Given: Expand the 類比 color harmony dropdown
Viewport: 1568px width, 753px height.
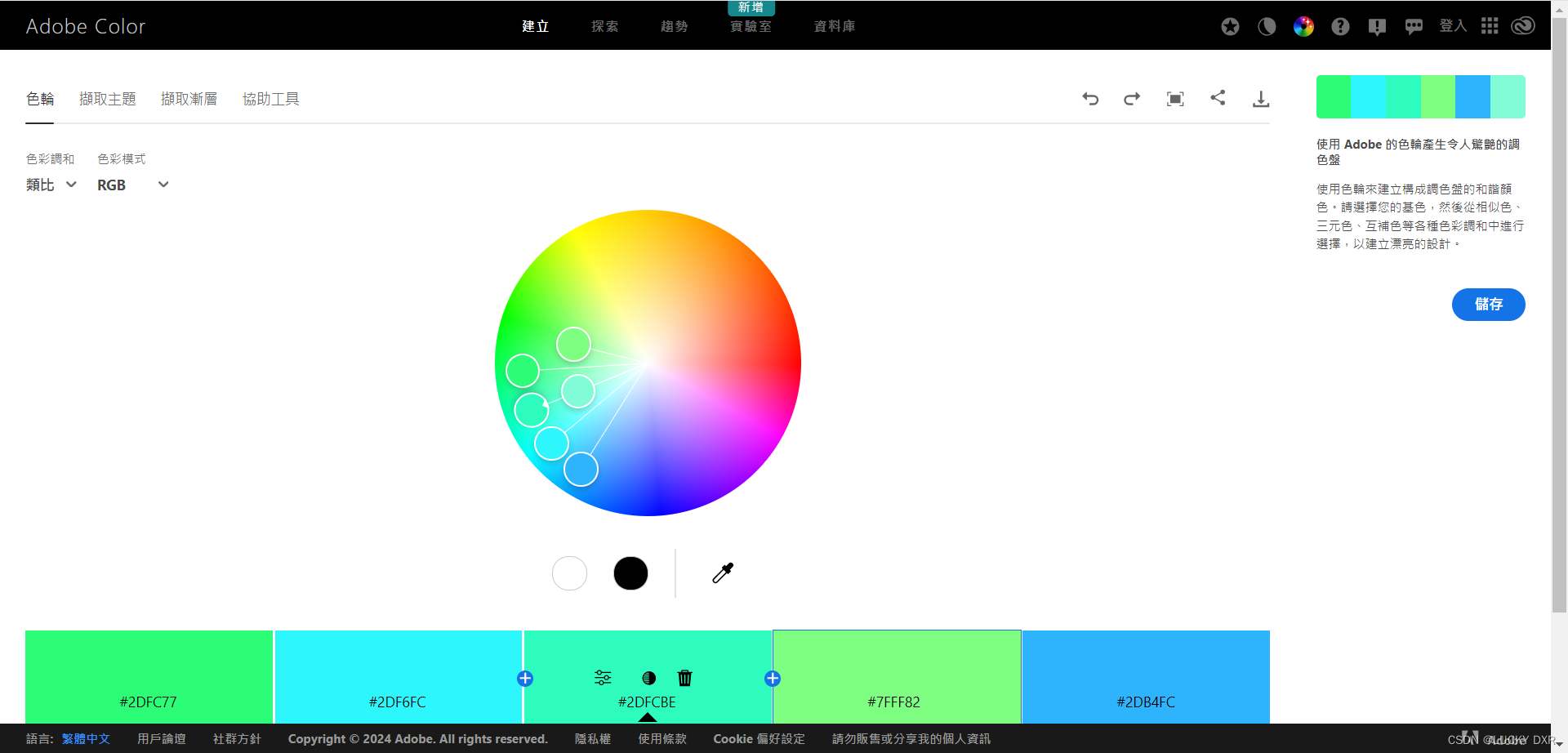Looking at the screenshot, I should click(51, 185).
